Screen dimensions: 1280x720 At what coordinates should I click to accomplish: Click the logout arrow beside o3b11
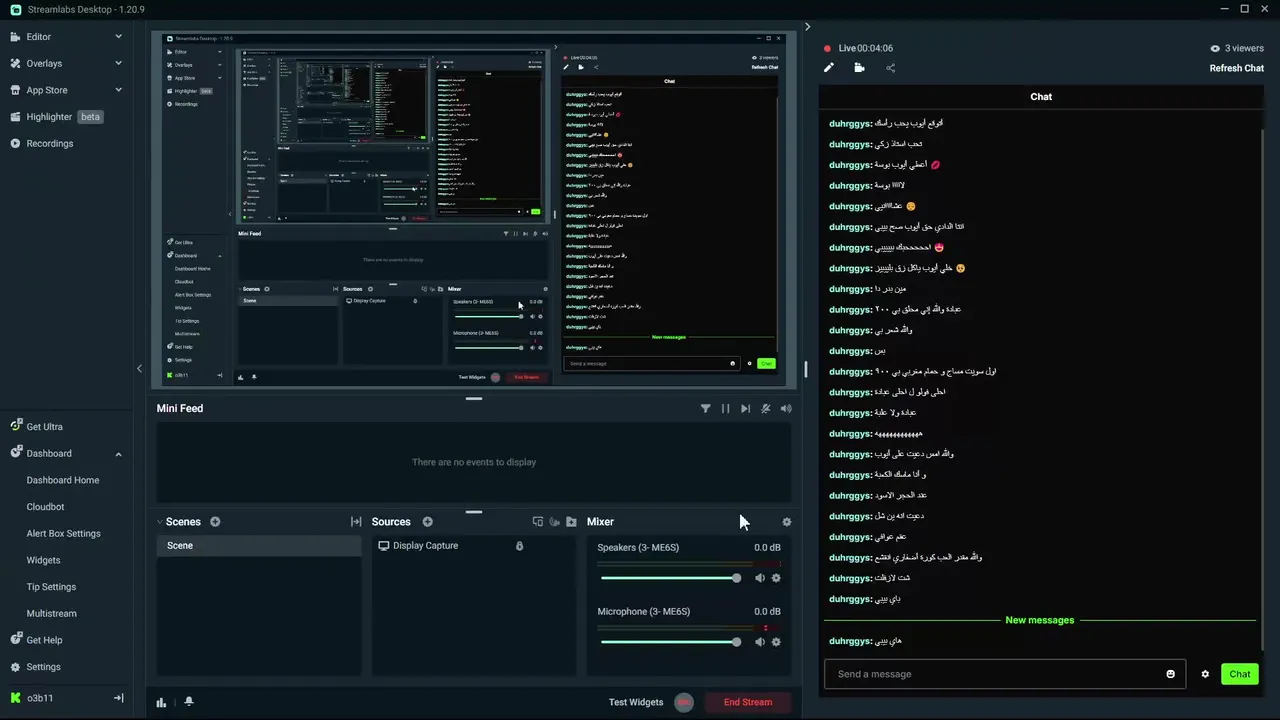118,698
